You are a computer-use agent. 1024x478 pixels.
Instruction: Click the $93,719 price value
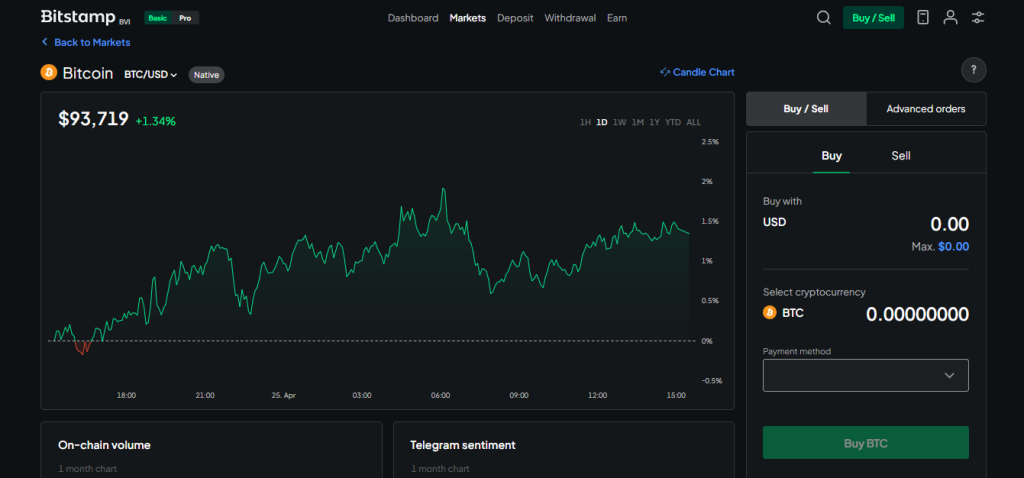93,119
